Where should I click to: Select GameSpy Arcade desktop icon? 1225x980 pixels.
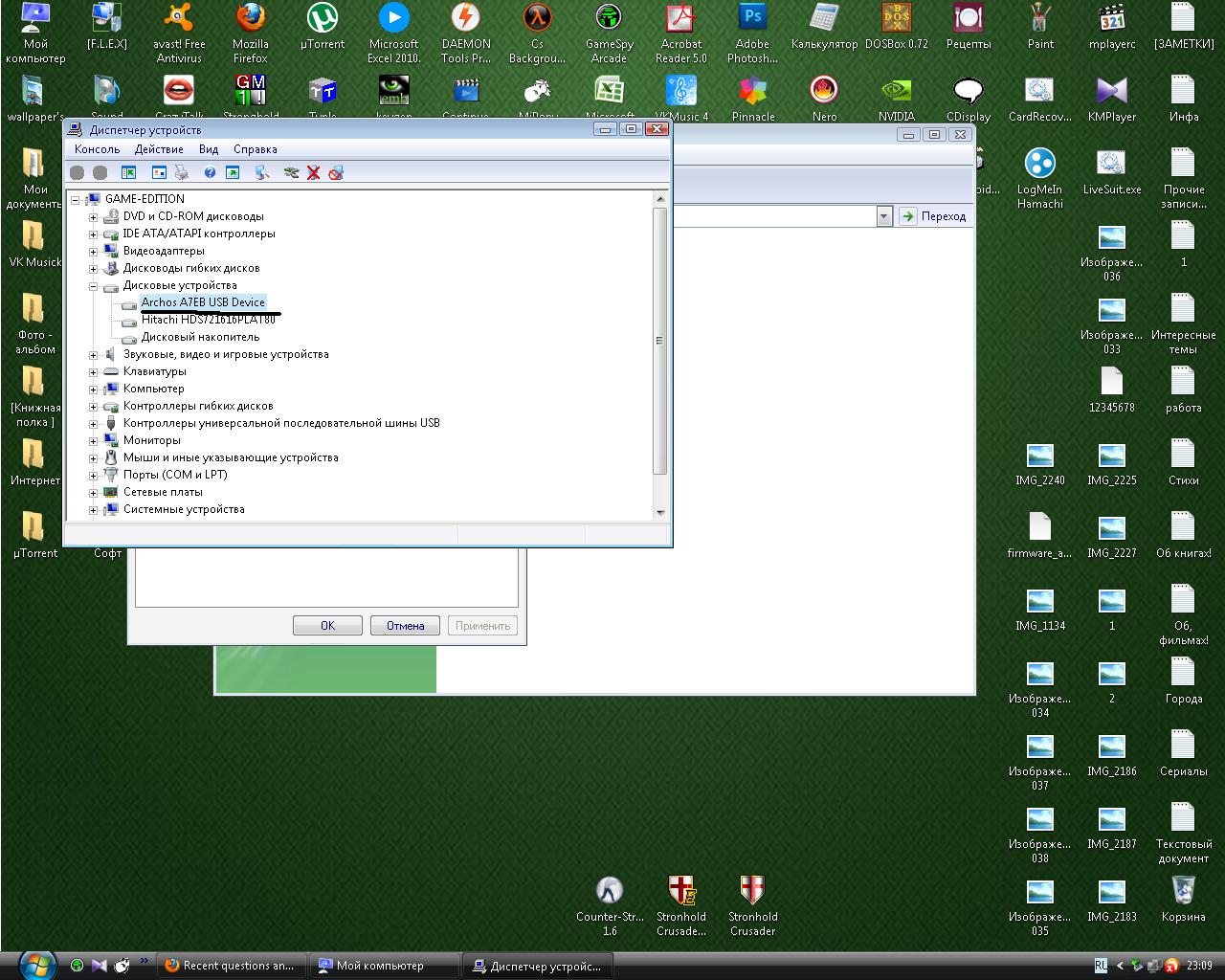[x=610, y=33]
